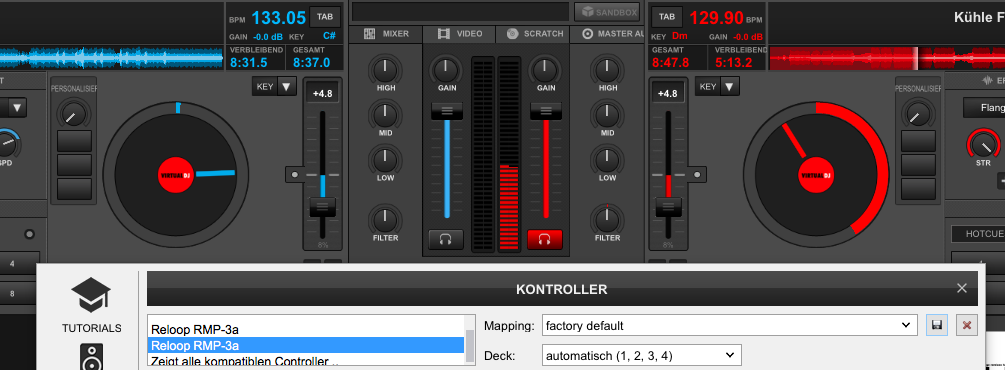
Task: Click left channel blue volume fader
Action: [447, 111]
